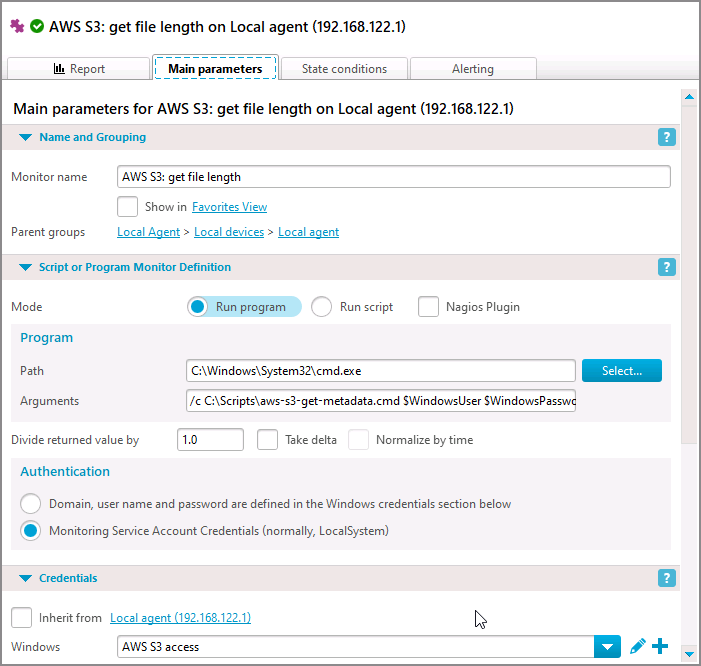Open the Alerting tab
Screen dimensions: 701x666
click(473, 68)
